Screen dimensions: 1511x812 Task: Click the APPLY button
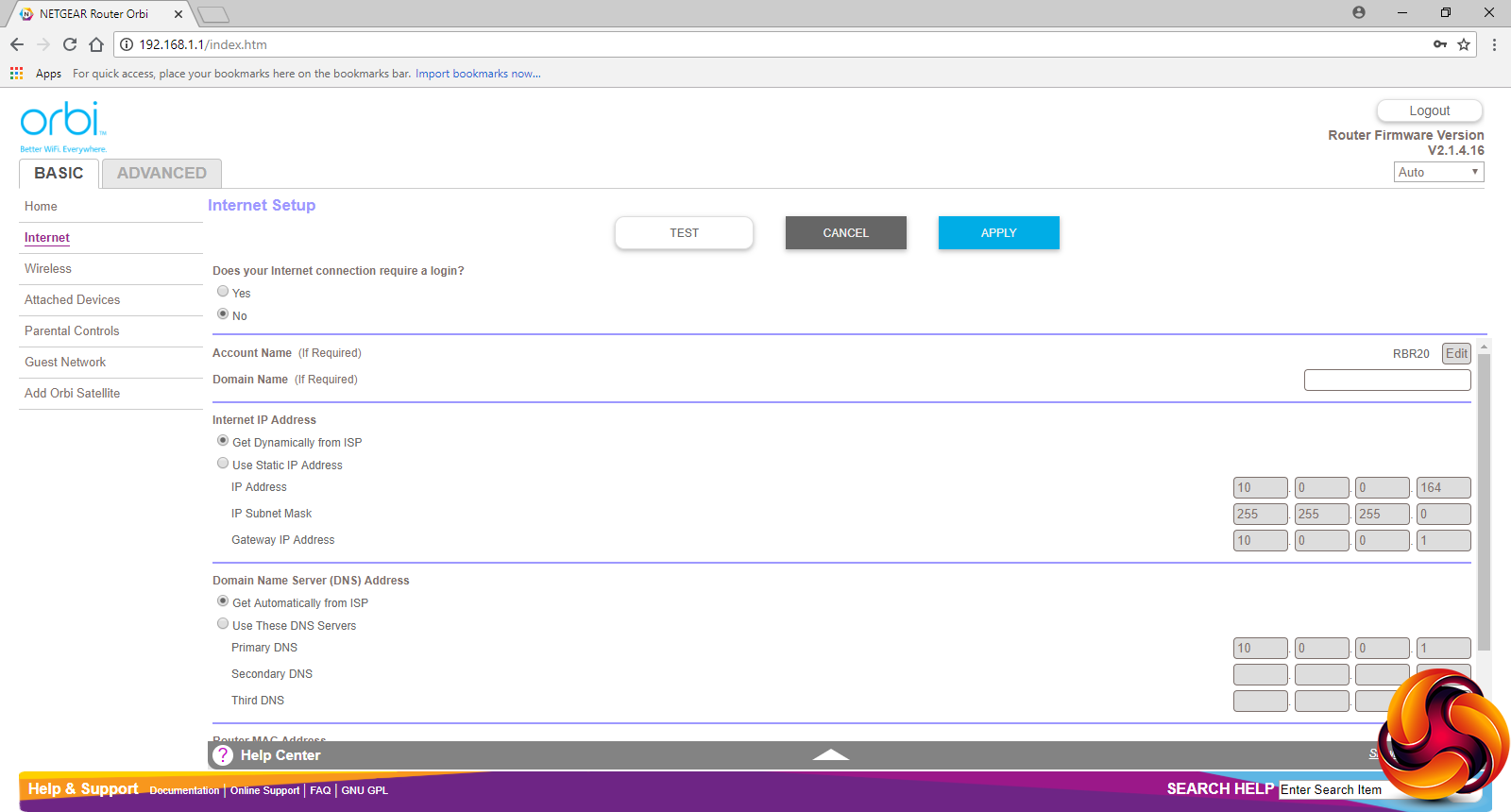click(x=999, y=233)
